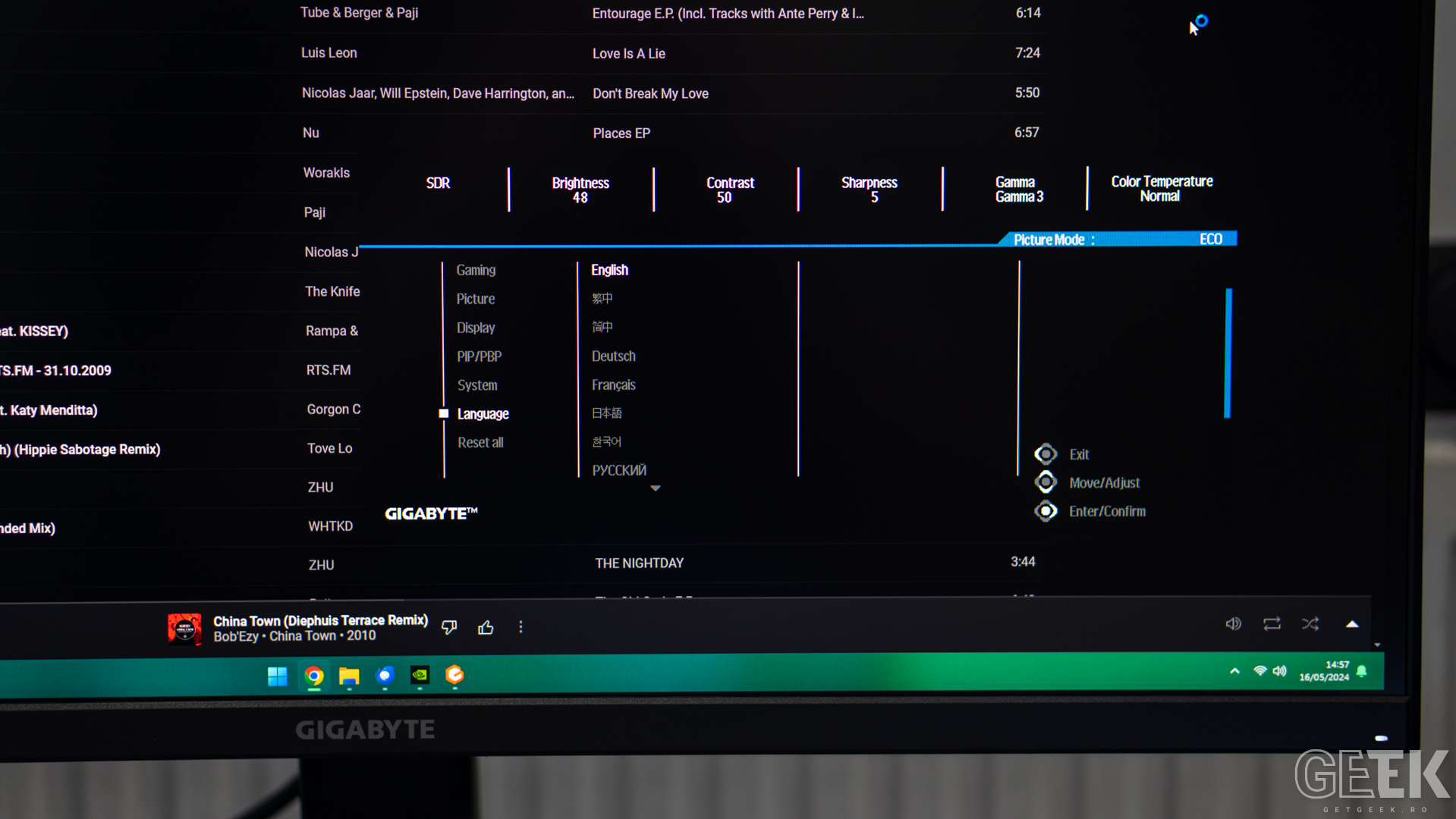
Task: Choose Français as the OSD language
Action: click(614, 385)
